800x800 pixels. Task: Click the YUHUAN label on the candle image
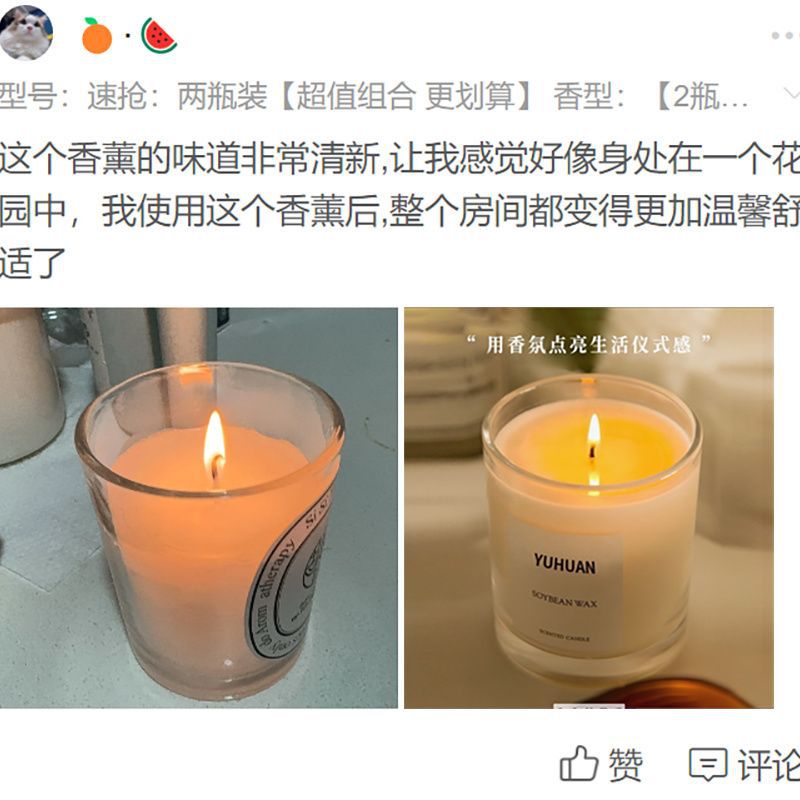click(565, 564)
